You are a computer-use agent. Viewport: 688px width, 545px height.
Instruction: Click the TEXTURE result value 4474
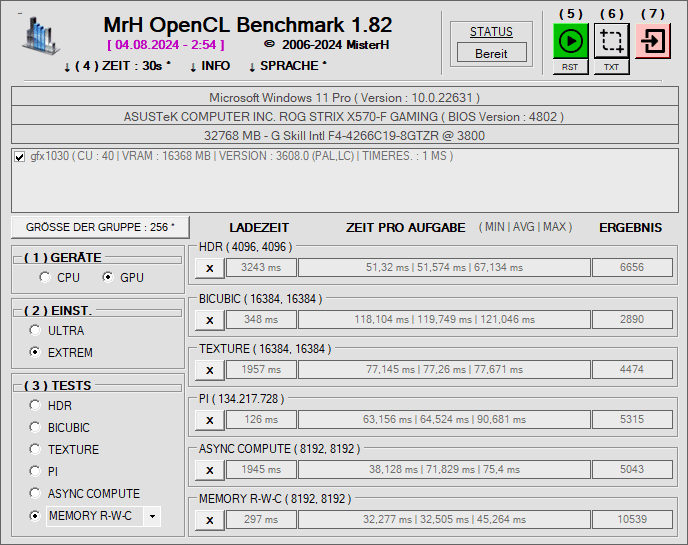pyautogui.click(x=632, y=369)
